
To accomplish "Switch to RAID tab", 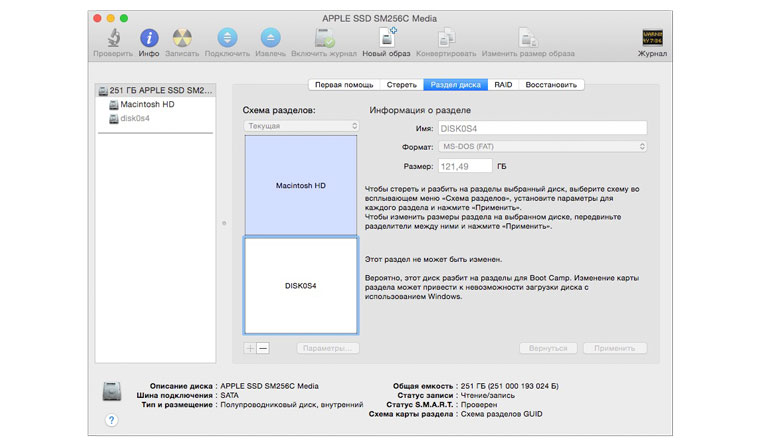I will click(503, 85).
